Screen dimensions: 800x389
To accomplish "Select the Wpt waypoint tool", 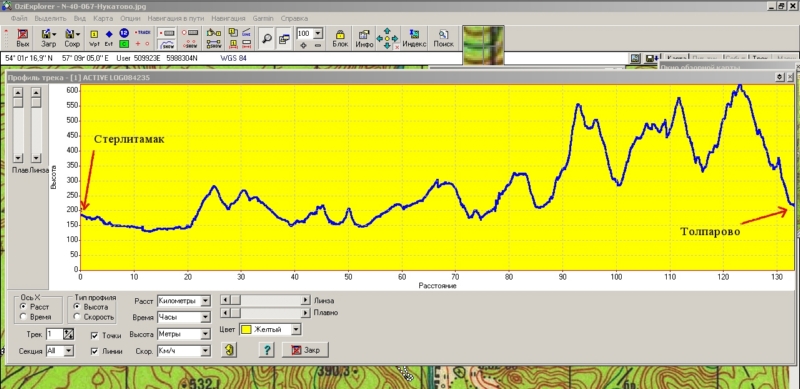I will 94,38.
